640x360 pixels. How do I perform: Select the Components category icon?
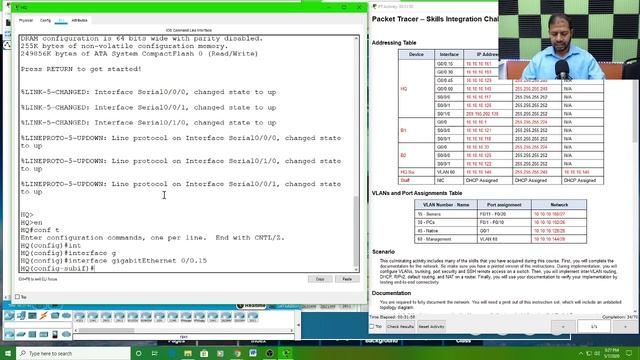click(32, 316)
